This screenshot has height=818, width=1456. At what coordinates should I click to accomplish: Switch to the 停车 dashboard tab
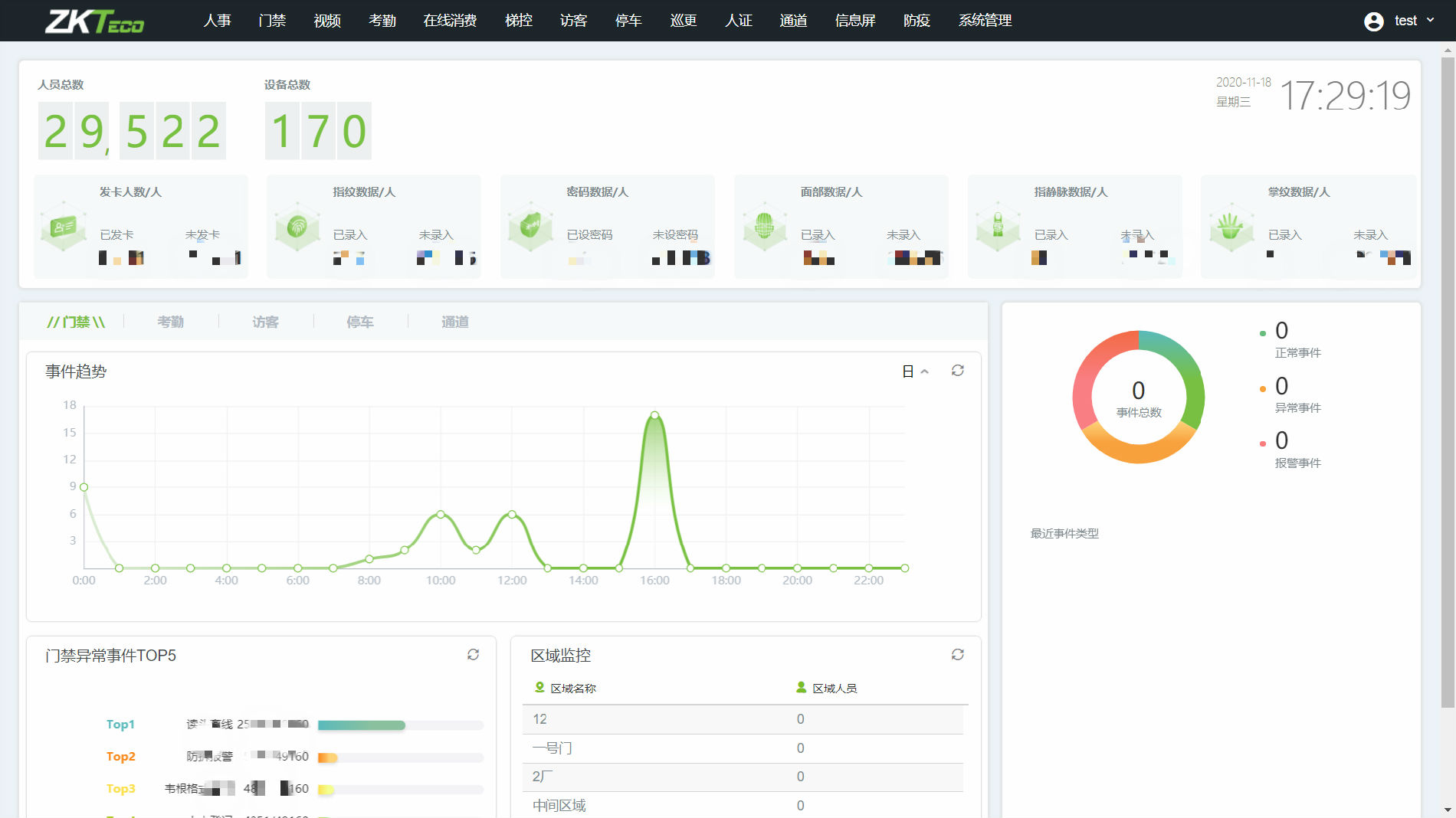[x=359, y=322]
